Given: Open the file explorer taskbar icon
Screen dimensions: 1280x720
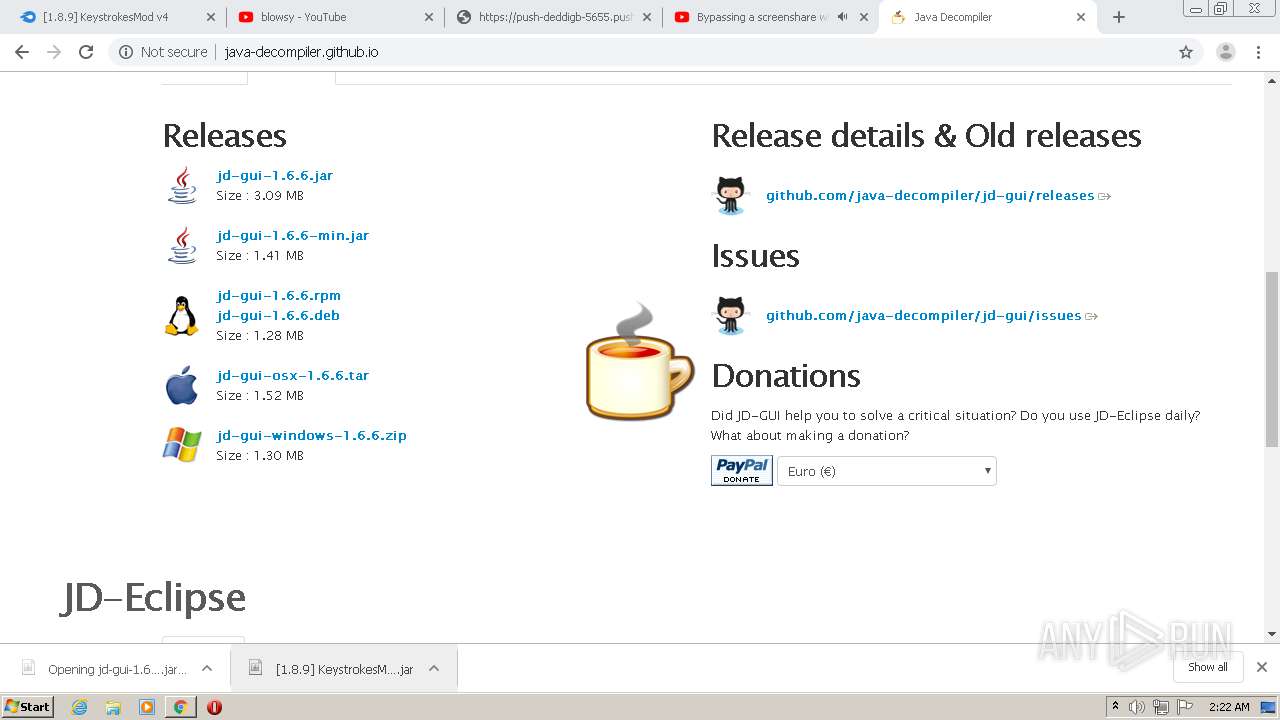Looking at the screenshot, I should click(x=113, y=707).
